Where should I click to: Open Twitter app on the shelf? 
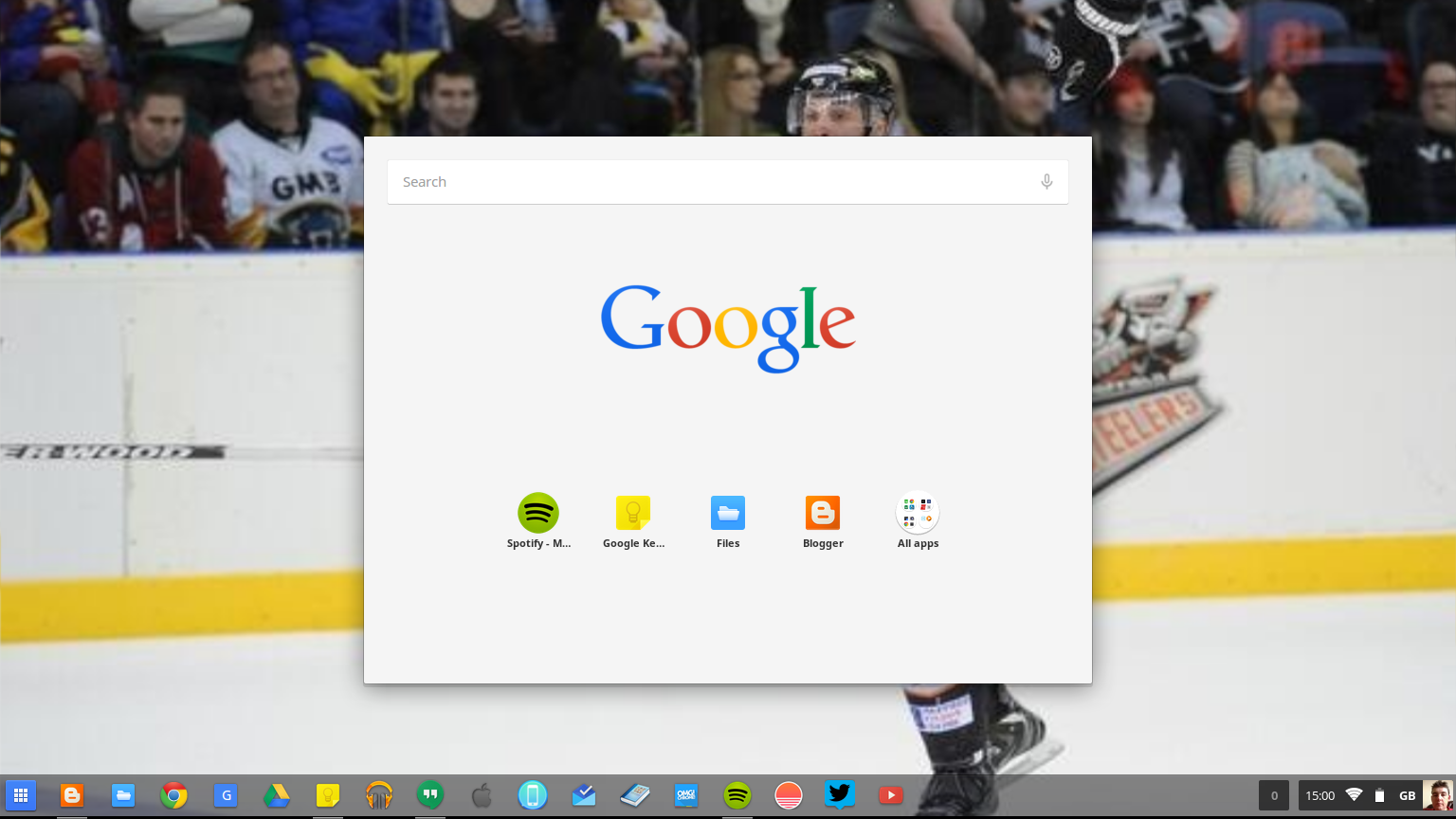tap(839, 795)
